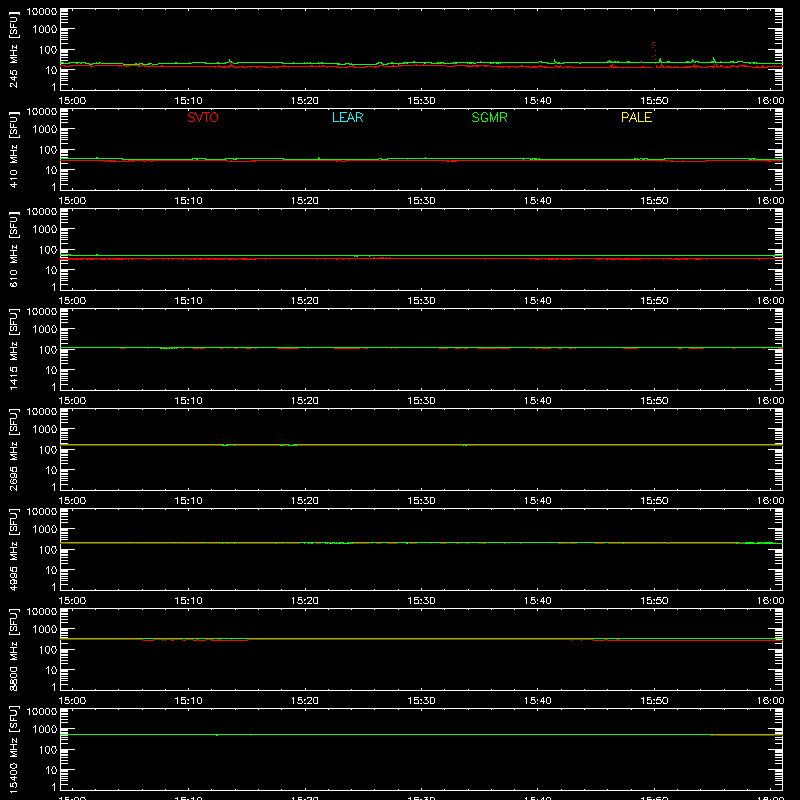Click the 10 tick of the 1415 MHz plot

51,370
